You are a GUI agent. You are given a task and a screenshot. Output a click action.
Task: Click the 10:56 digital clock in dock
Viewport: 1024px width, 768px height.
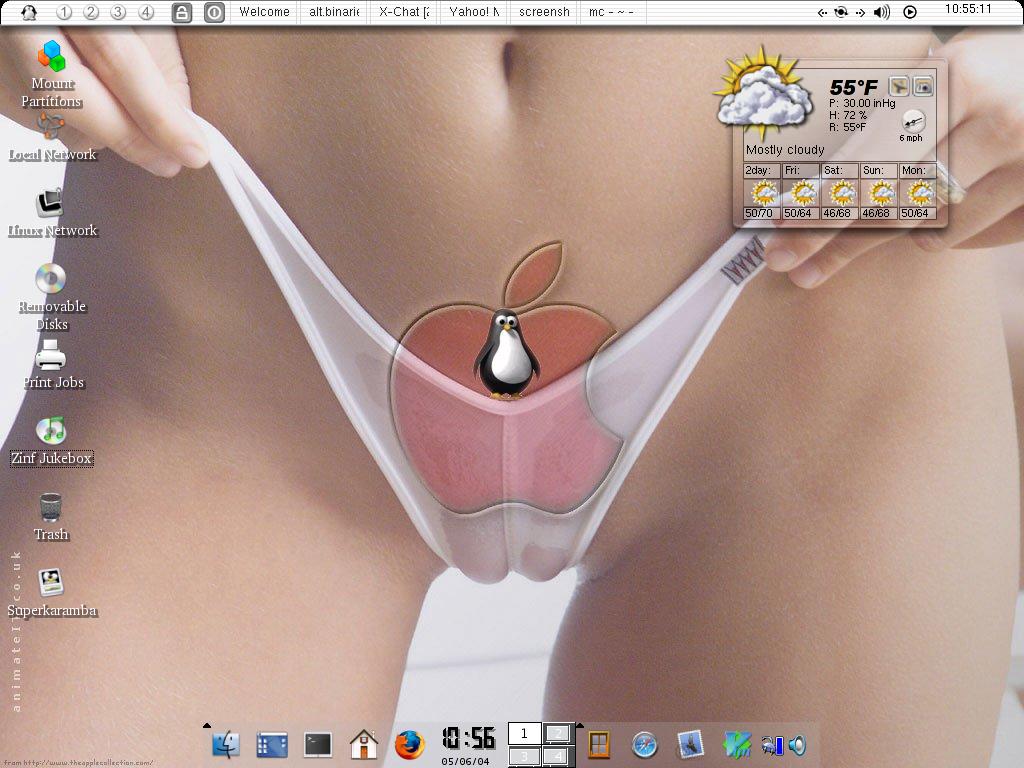468,739
